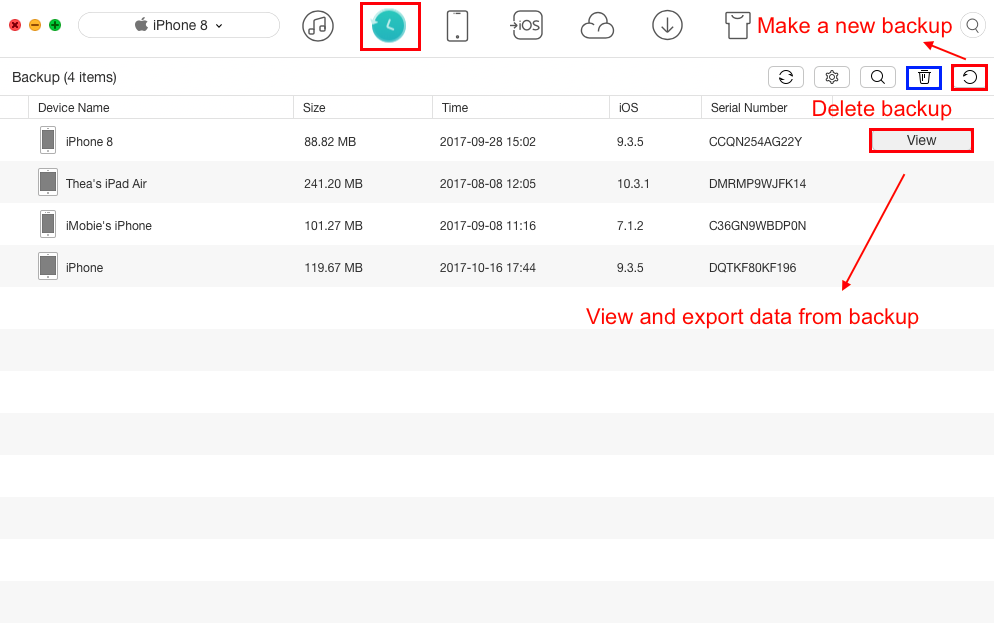Click the device icon beside DQTKF80KF196 backup
This screenshot has width=994, height=624.
[48, 266]
